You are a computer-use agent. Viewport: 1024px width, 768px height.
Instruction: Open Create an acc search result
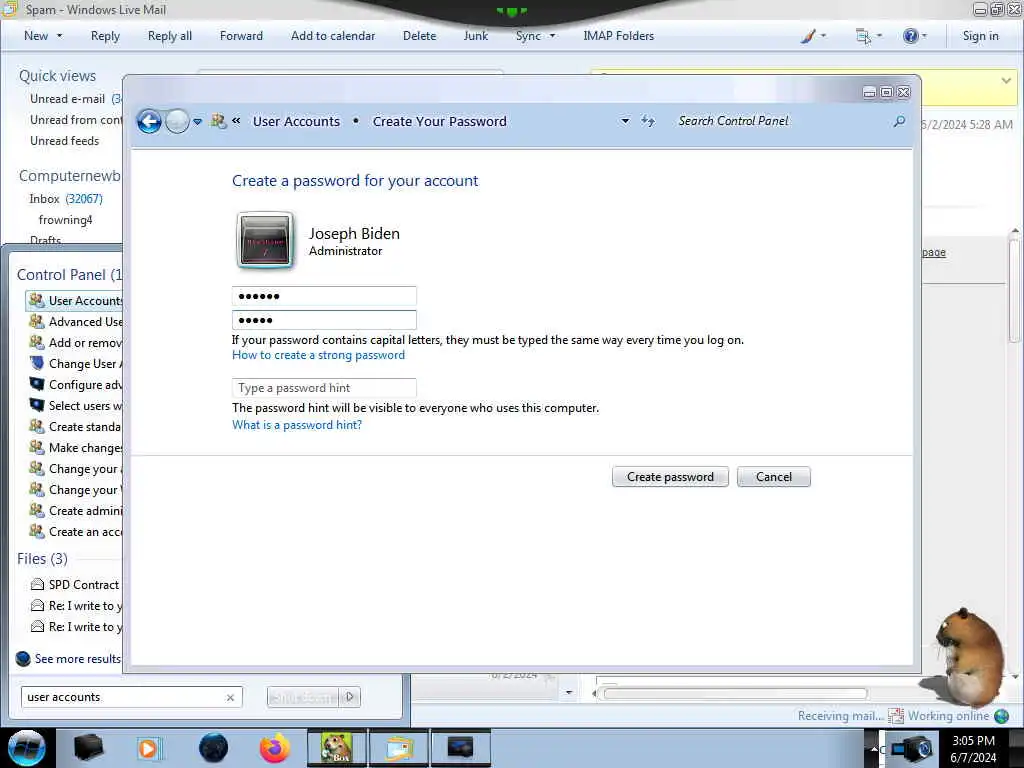75,532
